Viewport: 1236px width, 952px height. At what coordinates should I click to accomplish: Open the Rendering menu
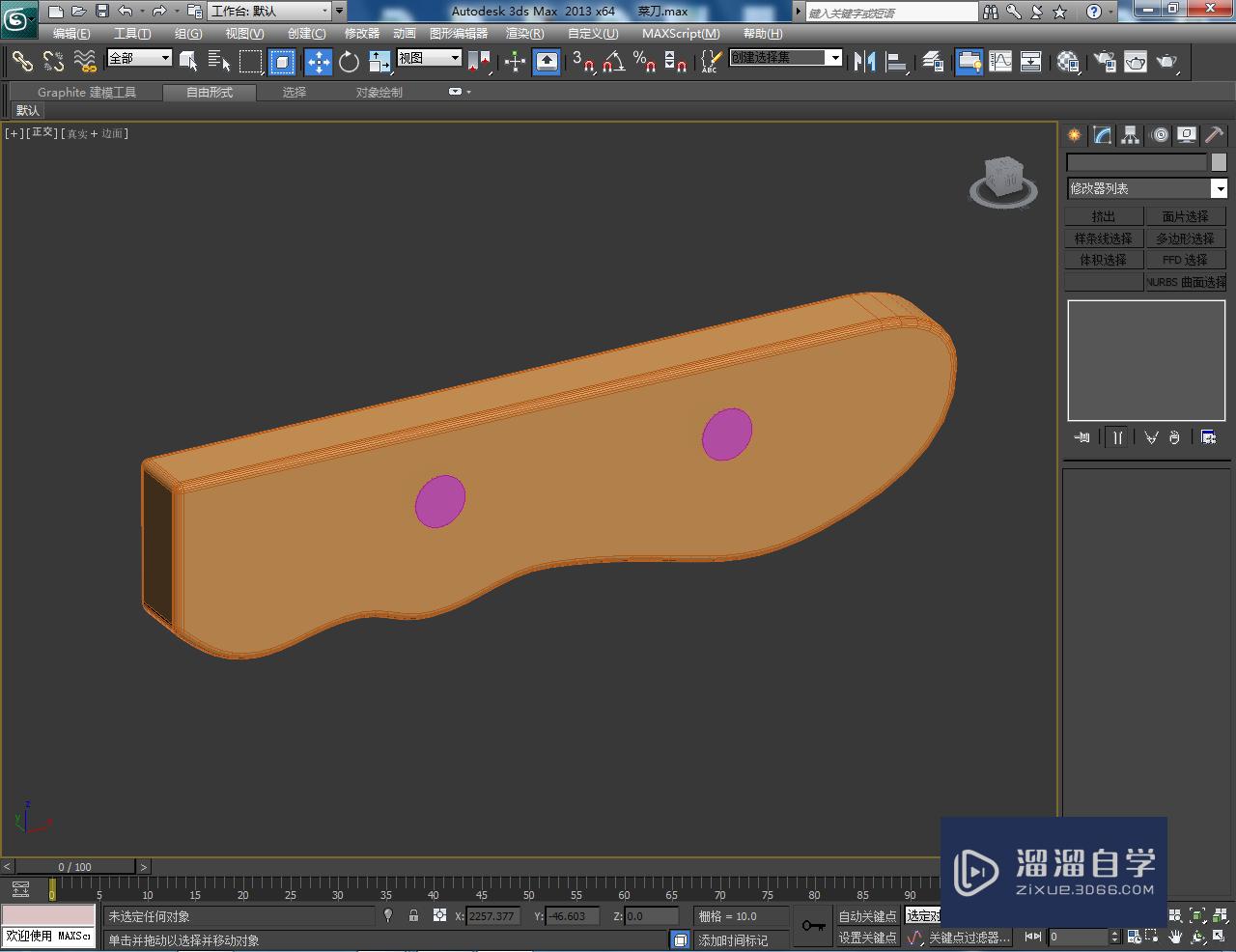[524, 34]
